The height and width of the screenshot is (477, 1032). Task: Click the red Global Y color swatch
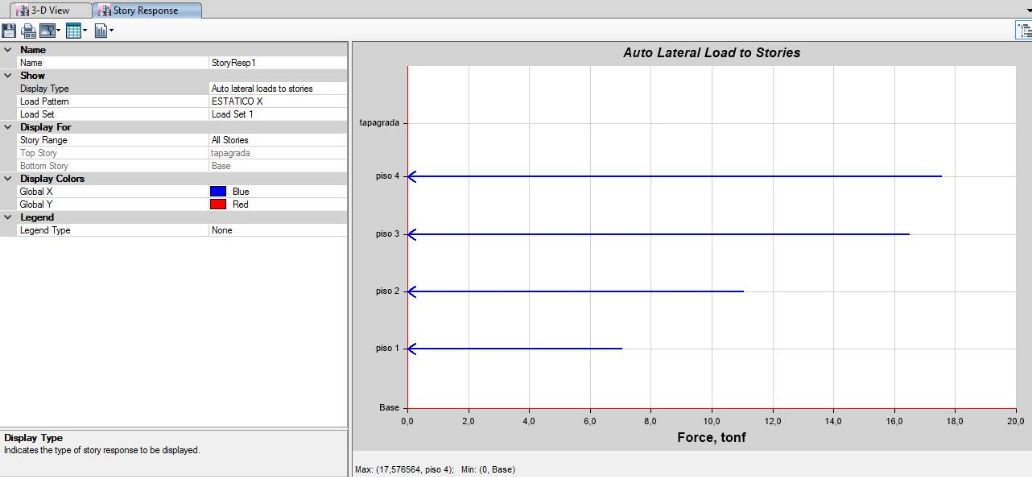coord(217,204)
